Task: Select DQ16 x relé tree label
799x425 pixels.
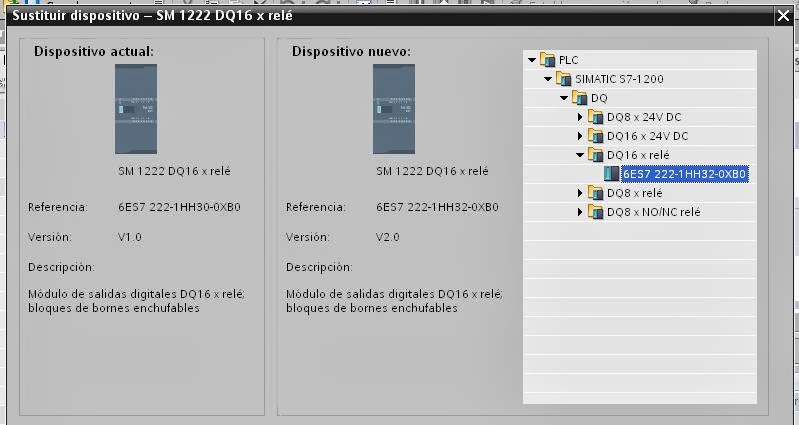Action: (x=638, y=155)
